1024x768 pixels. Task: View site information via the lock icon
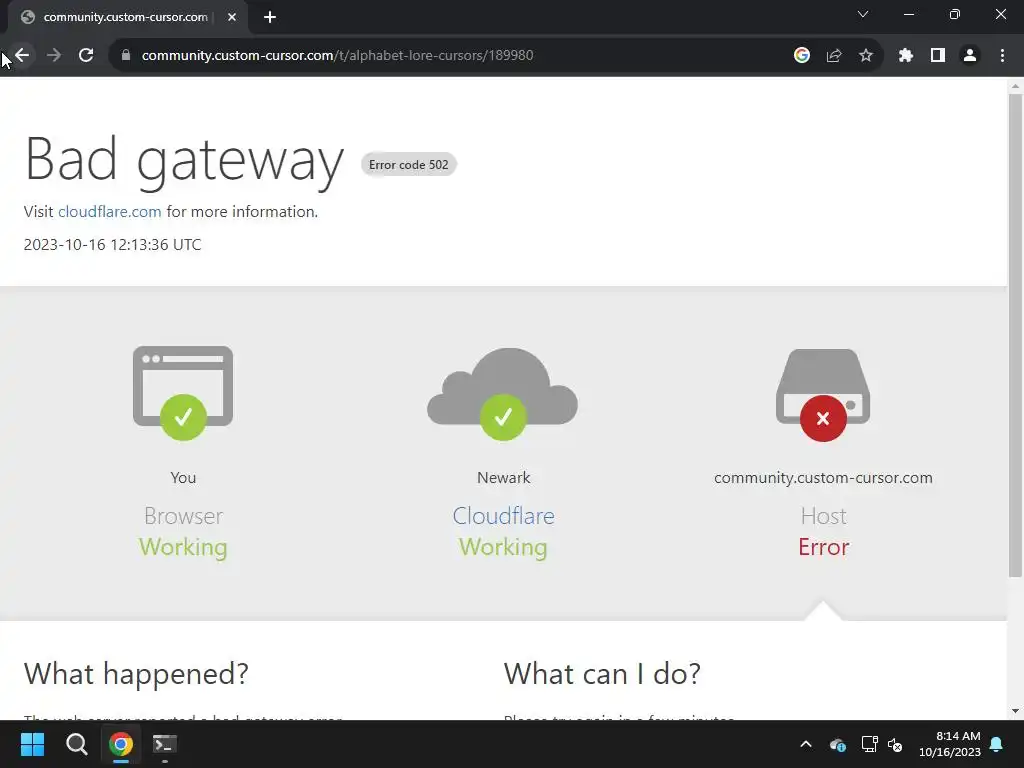click(x=126, y=56)
